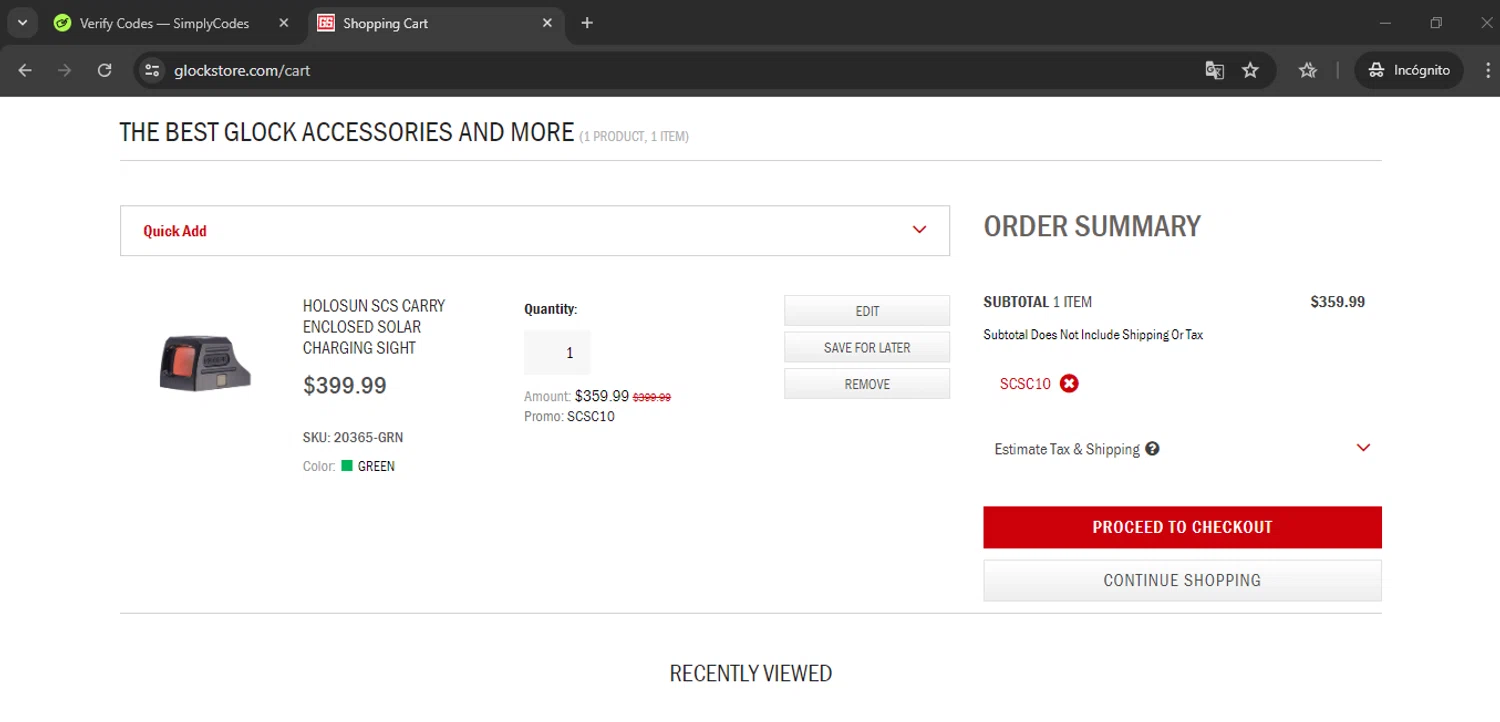The image size is (1500, 722).
Task: Expand Estimate Tax & Shipping
Action: coord(1362,448)
